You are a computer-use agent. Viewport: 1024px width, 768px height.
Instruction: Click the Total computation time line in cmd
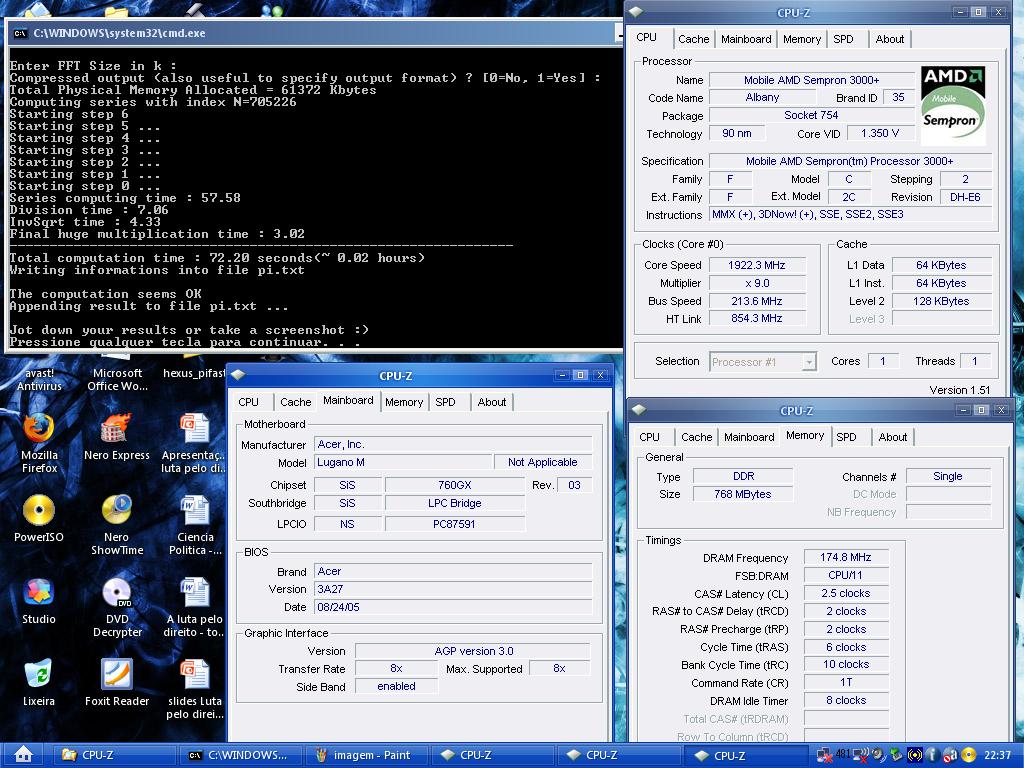217,258
